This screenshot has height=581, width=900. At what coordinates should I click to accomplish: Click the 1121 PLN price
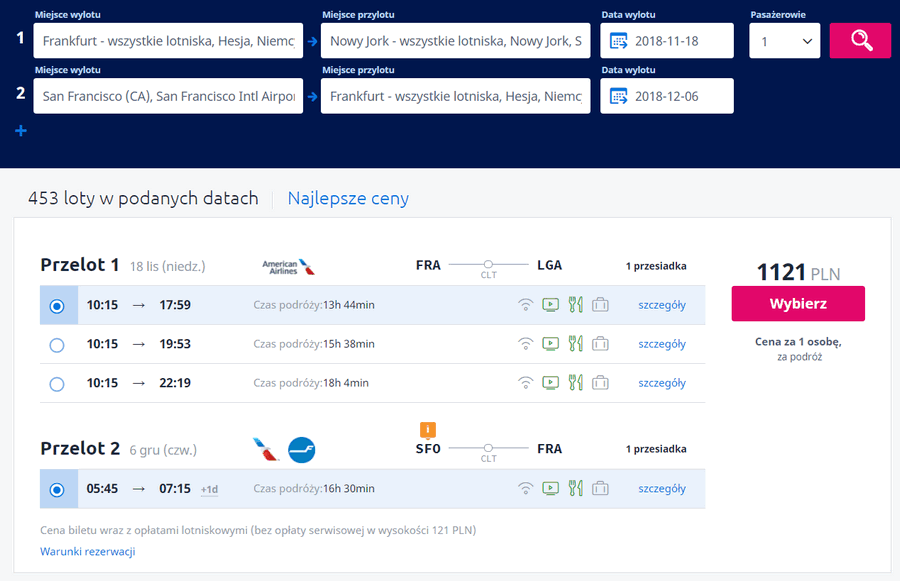click(x=798, y=272)
